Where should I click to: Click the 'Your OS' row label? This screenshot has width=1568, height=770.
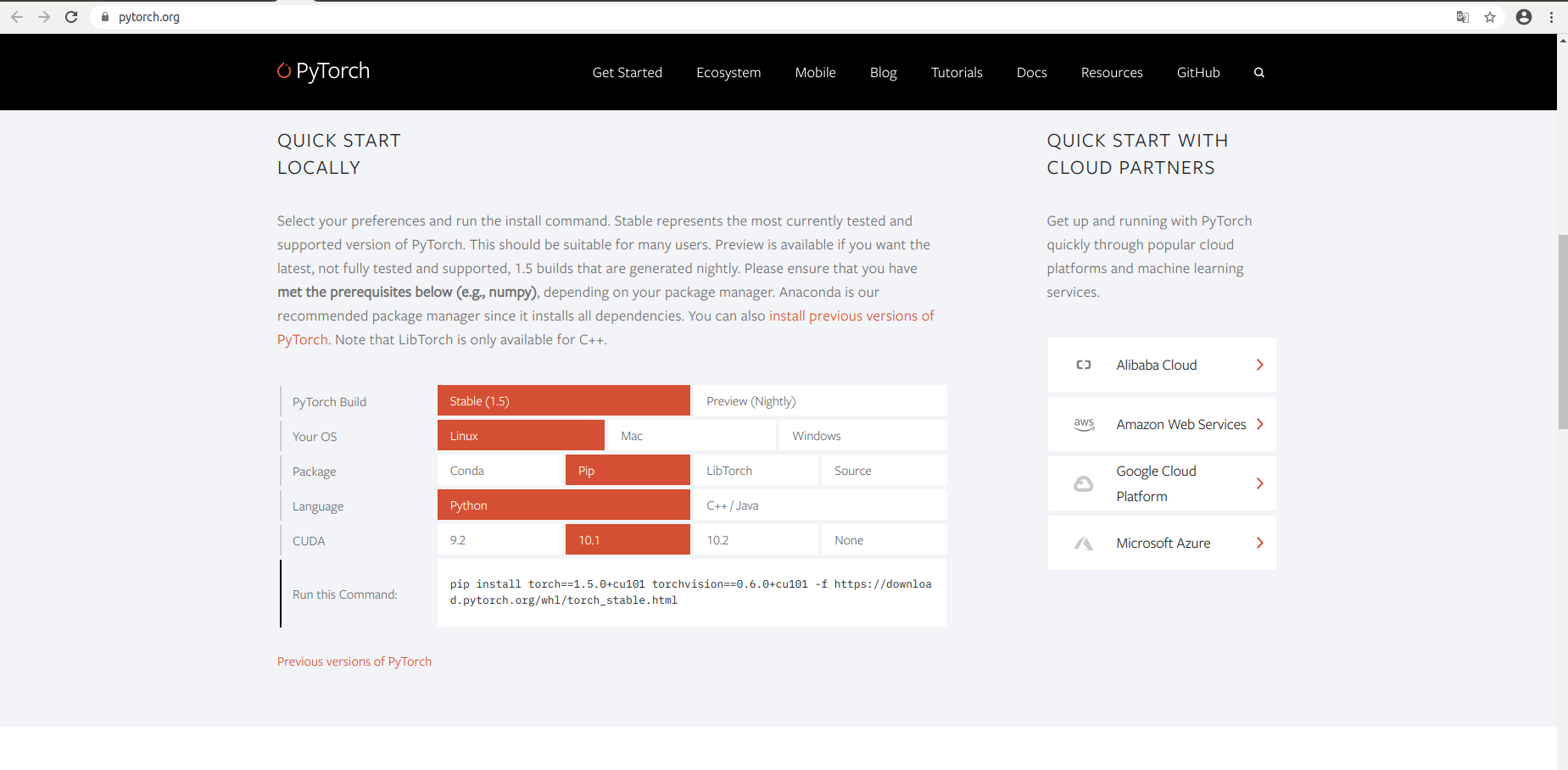point(315,437)
